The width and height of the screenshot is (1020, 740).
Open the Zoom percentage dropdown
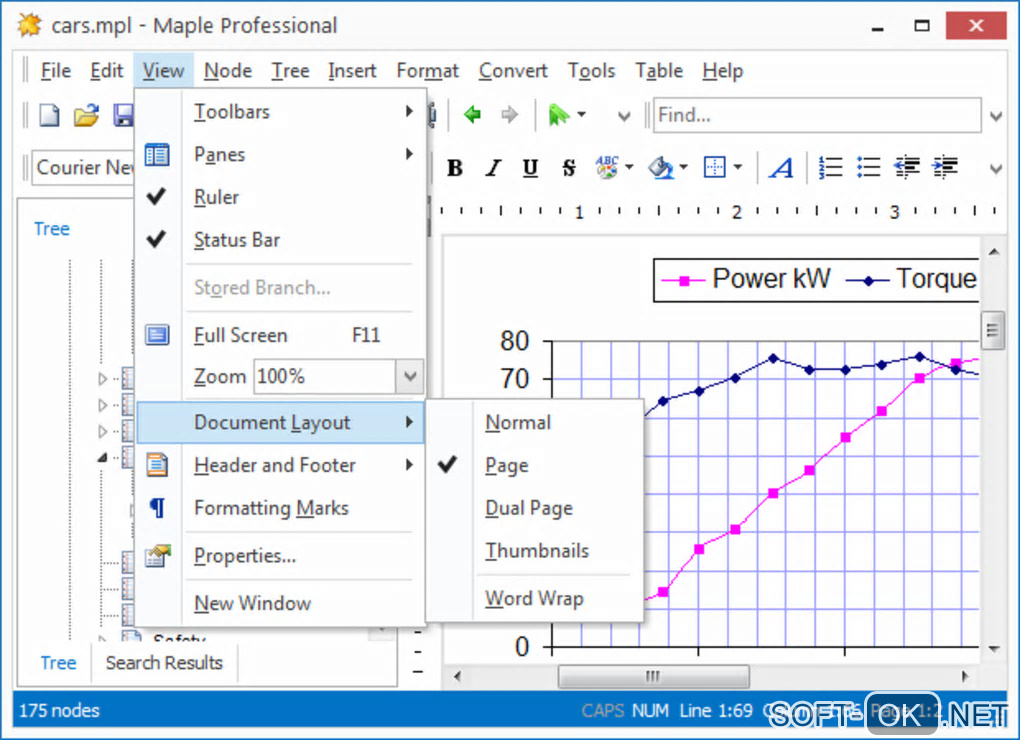[x=409, y=376]
